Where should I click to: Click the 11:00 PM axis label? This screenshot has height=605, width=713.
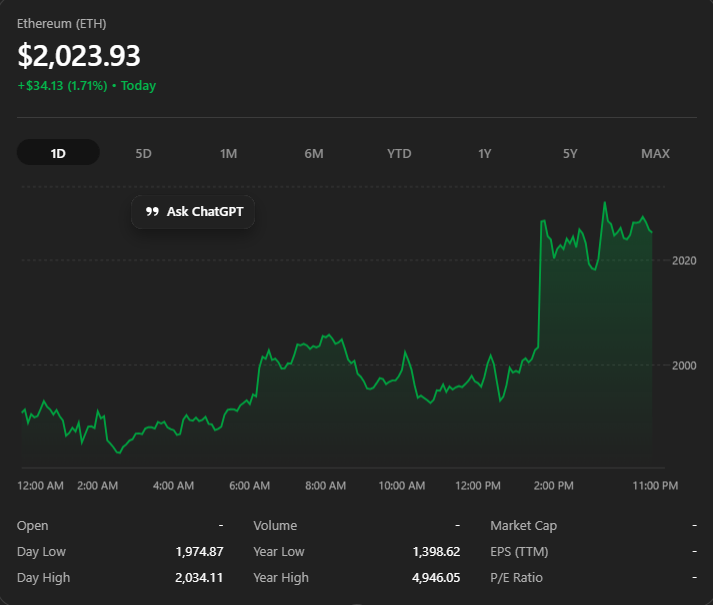tap(655, 486)
